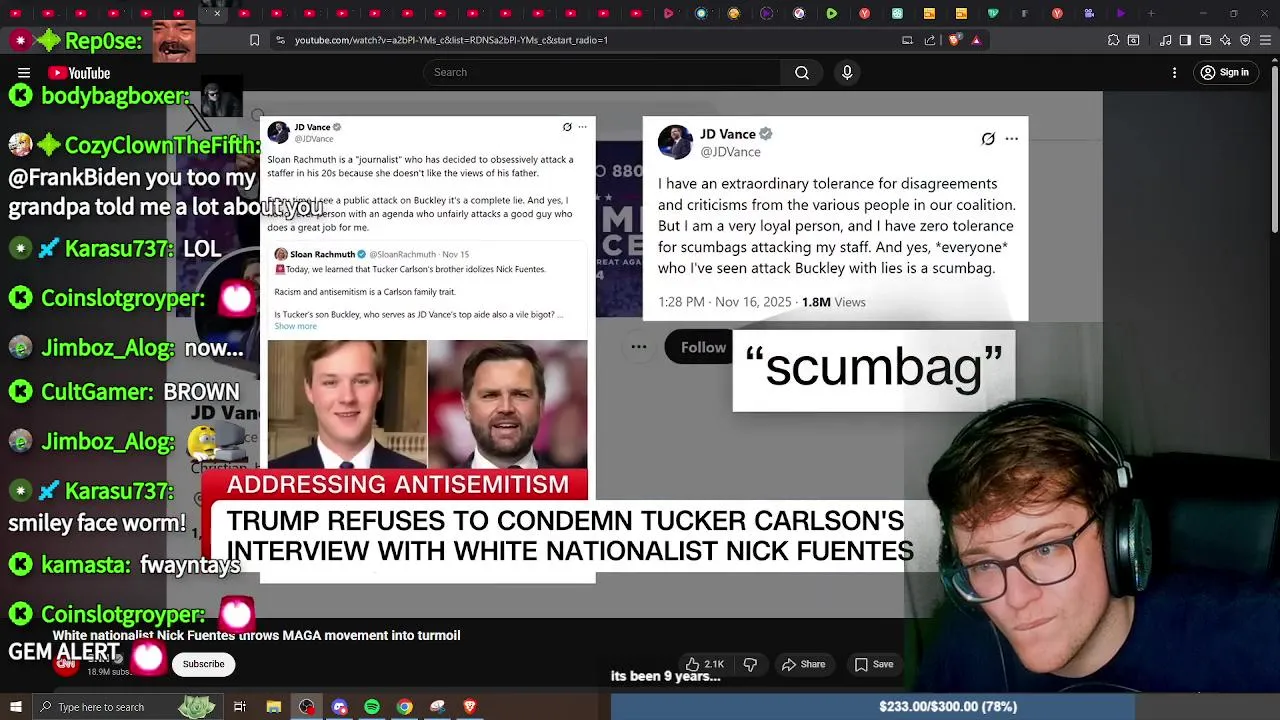Click Grok icon on large JD Vance tweet
This screenshot has height=720, width=1280.
coord(988,139)
